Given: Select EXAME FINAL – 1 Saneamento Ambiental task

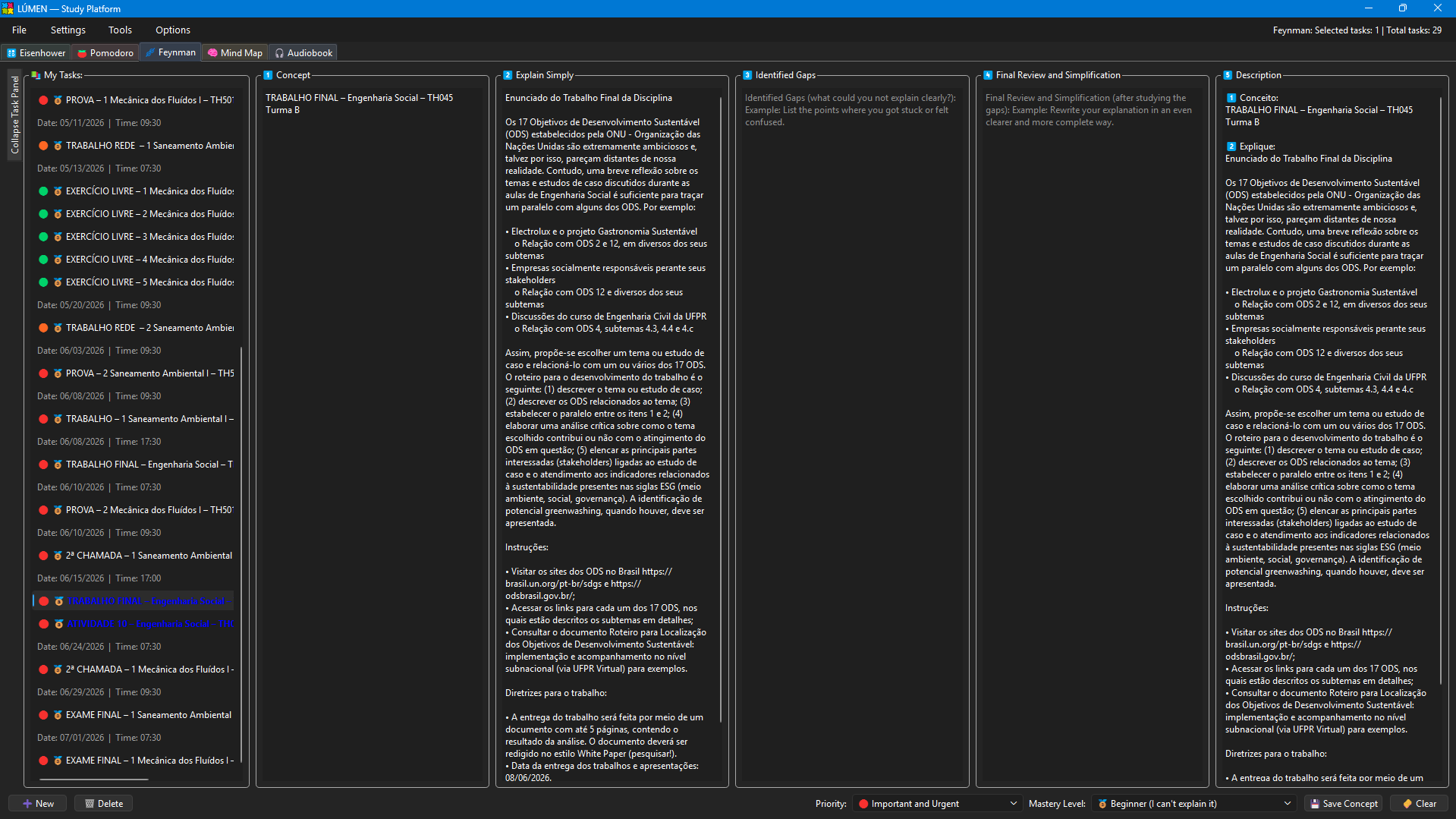Looking at the screenshot, I should (x=135, y=715).
